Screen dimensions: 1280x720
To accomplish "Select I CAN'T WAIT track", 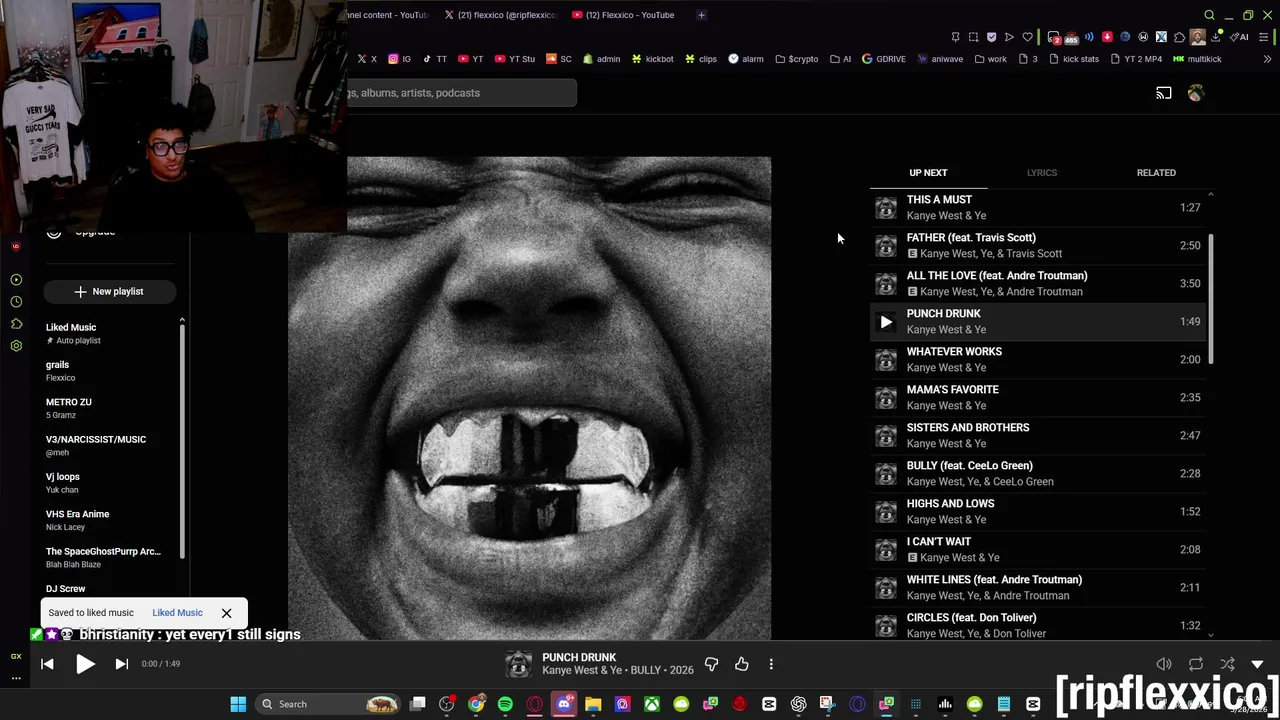I will 1037,550.
